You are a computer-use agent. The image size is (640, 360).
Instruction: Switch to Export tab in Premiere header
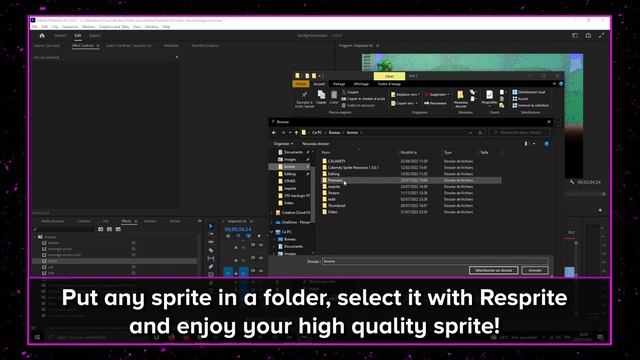(95, 36)
